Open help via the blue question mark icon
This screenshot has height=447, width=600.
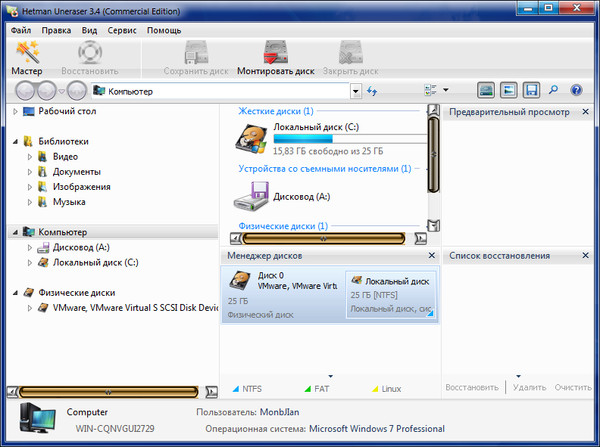tap(577, 91)
